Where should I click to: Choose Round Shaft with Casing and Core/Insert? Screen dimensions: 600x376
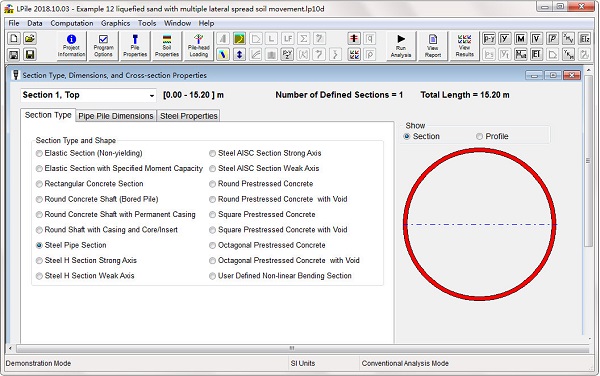[x=107, y=230]
